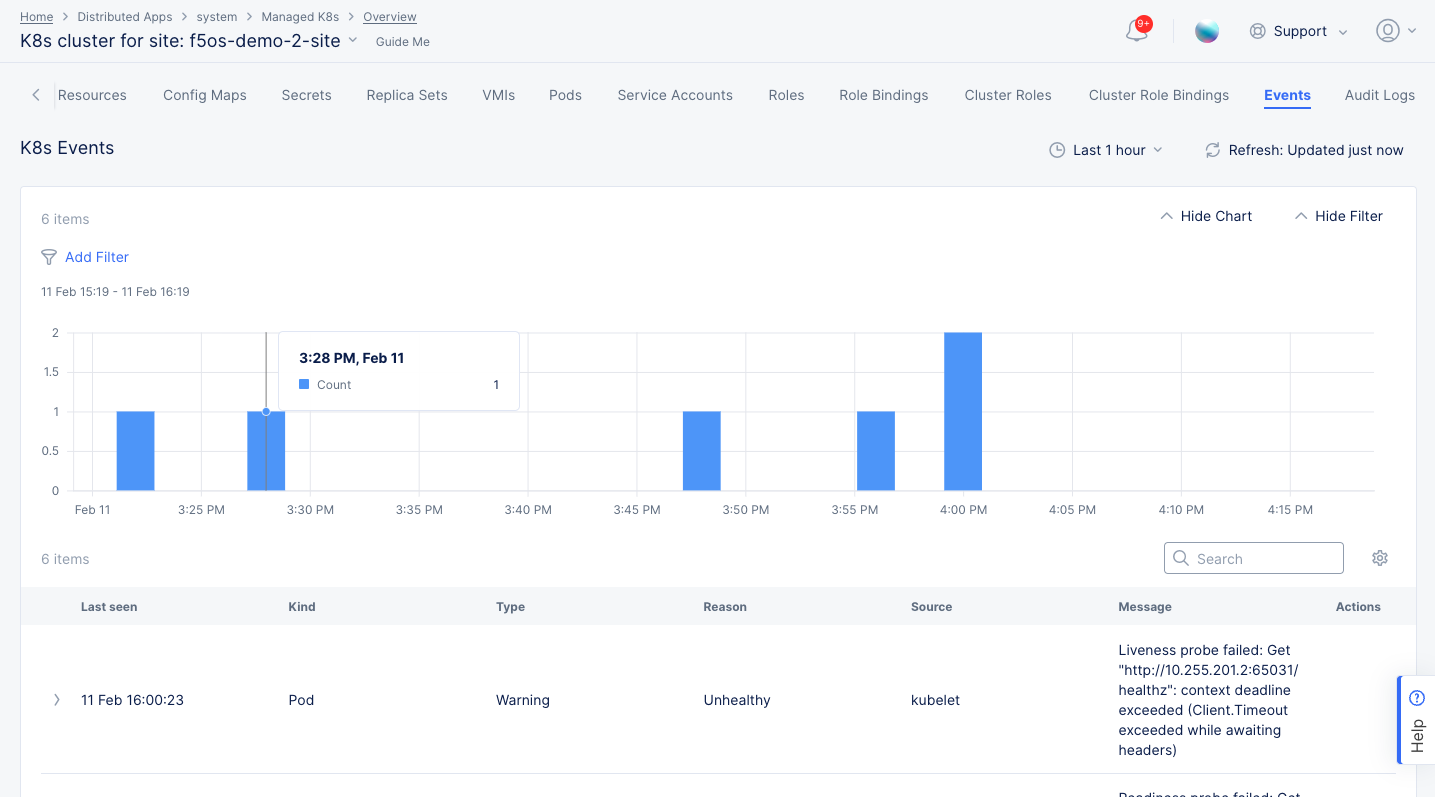Switch to the Pods tab

tap(565, 94)
